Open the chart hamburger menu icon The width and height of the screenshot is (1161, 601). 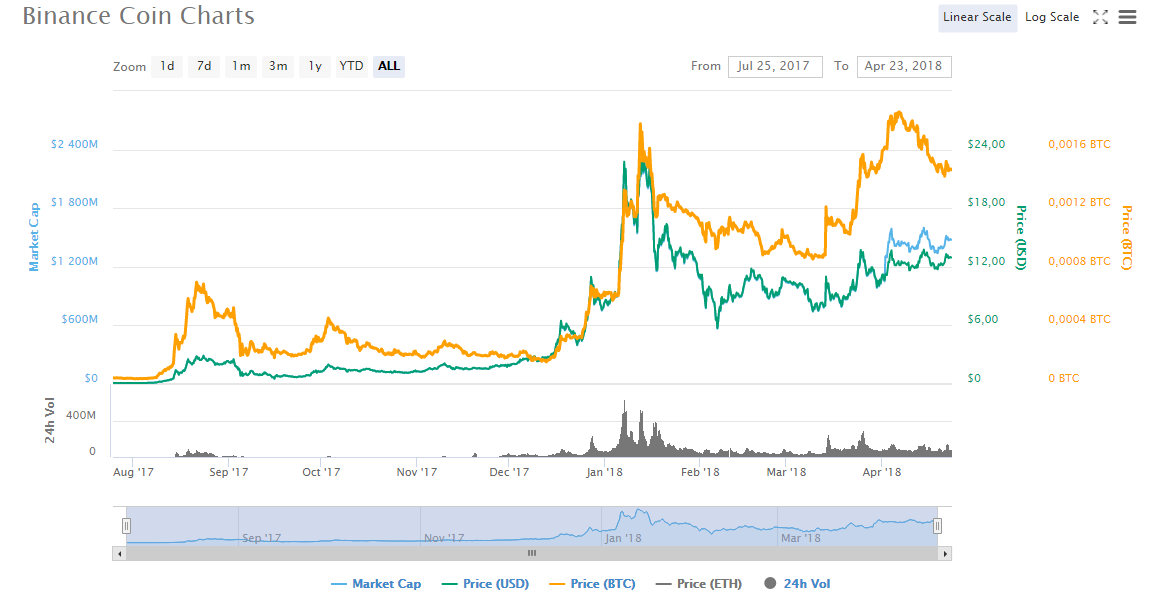click(1127, 17)
